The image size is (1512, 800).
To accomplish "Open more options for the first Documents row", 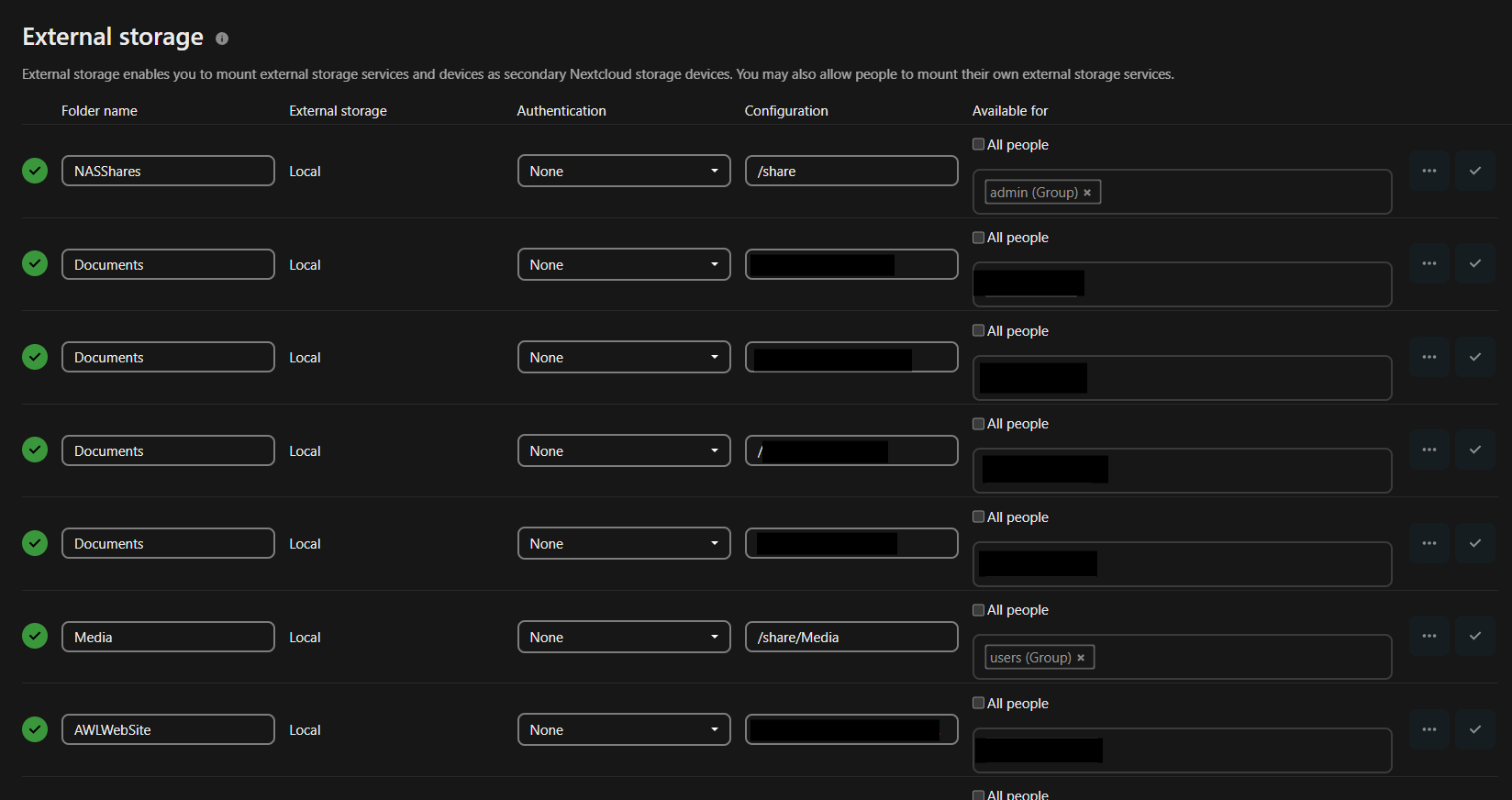I will tap(1429, 263).
